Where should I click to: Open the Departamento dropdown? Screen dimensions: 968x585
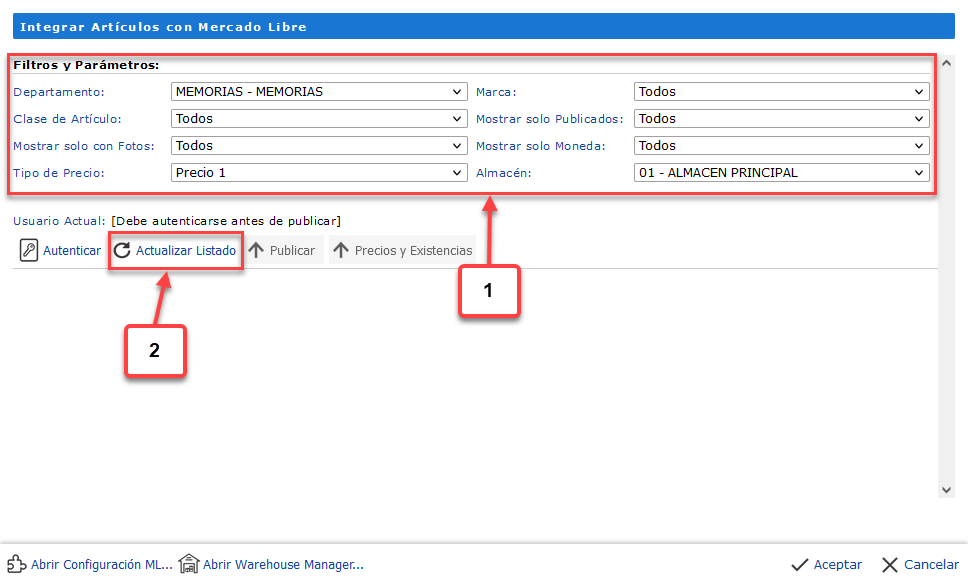319,92
